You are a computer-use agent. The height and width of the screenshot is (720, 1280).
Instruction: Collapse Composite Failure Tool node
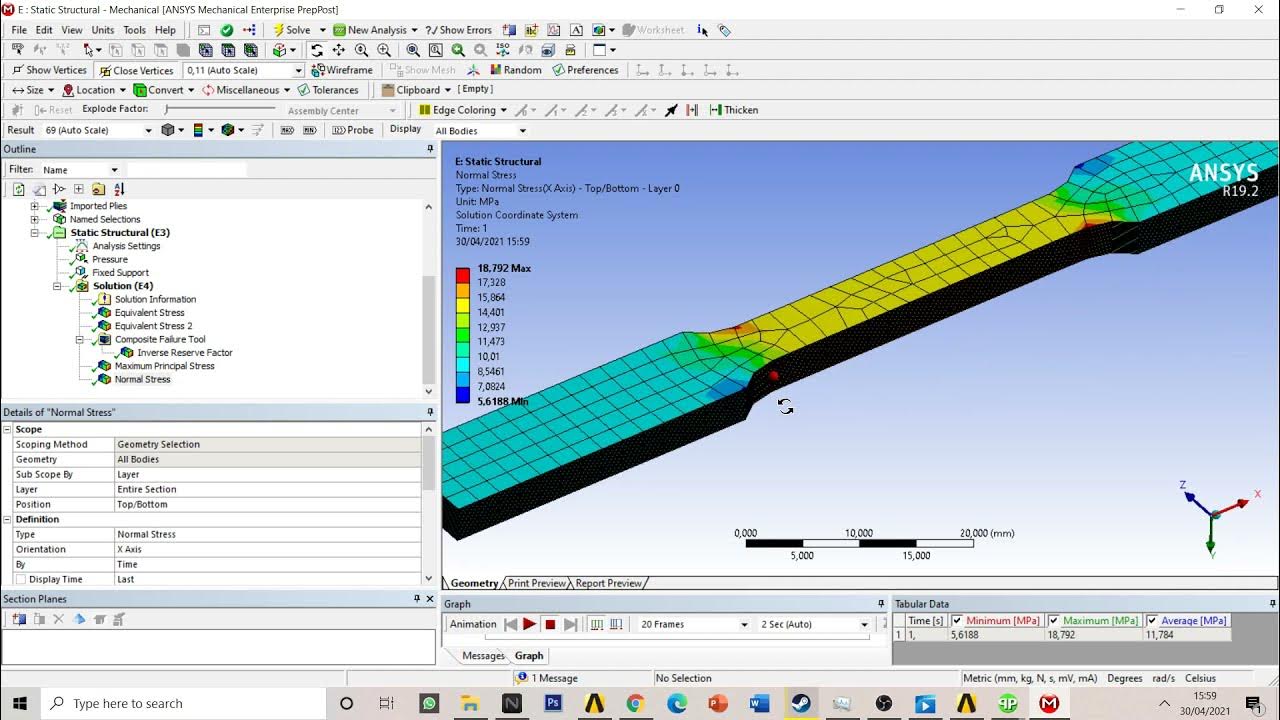[x=79, y=339]
